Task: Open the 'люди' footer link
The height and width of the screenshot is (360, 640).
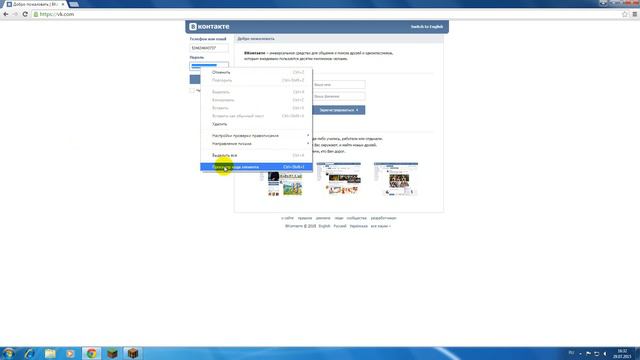Action: 339,218
